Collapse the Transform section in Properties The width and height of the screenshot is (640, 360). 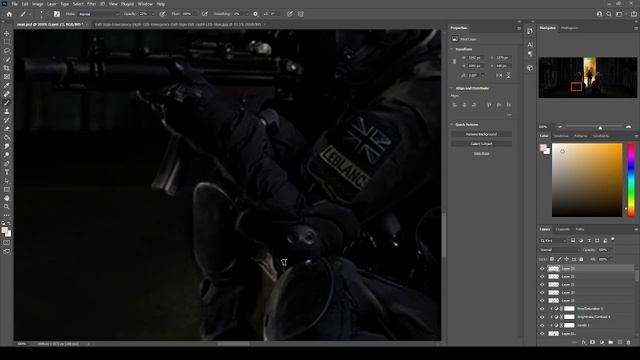[452, 49]
